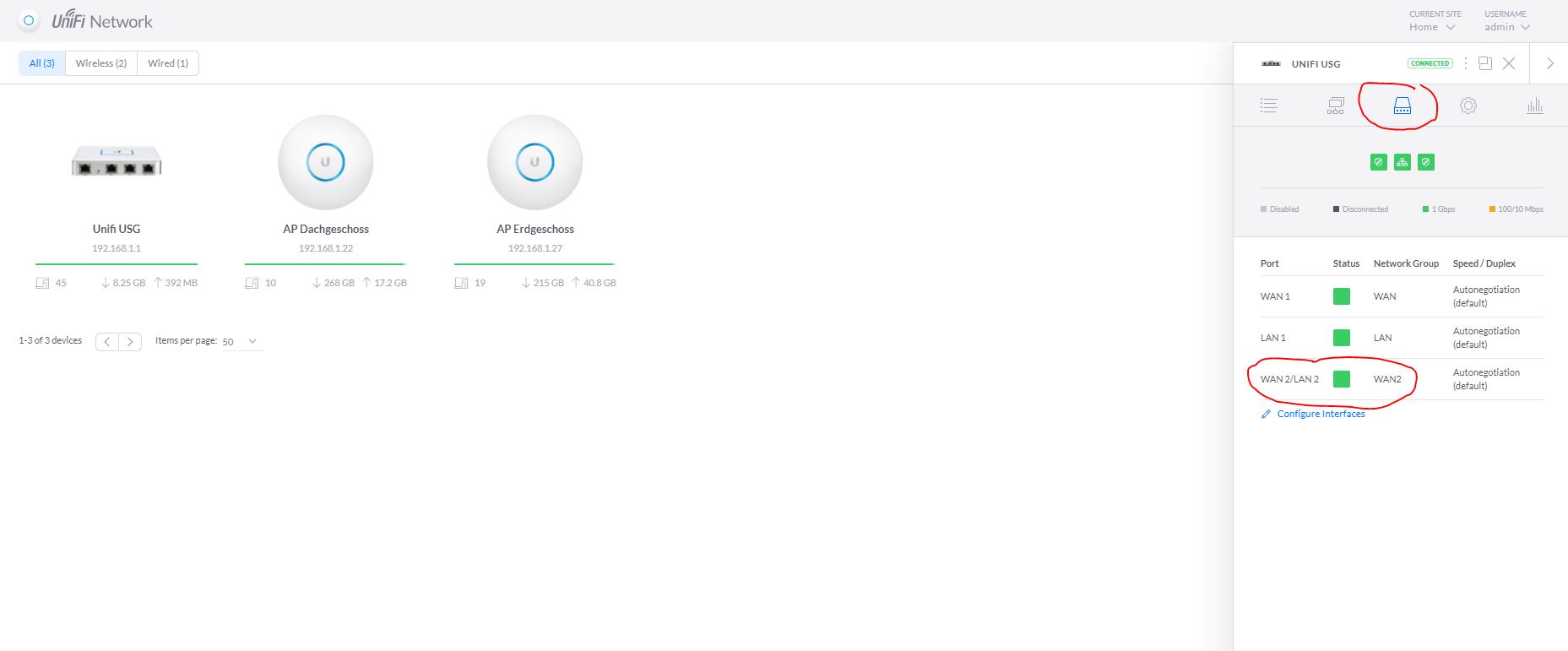This screenshot has height=651, width=1568.
Task: Open the Statistics chart tab in USG panel
Action: 1535,106
